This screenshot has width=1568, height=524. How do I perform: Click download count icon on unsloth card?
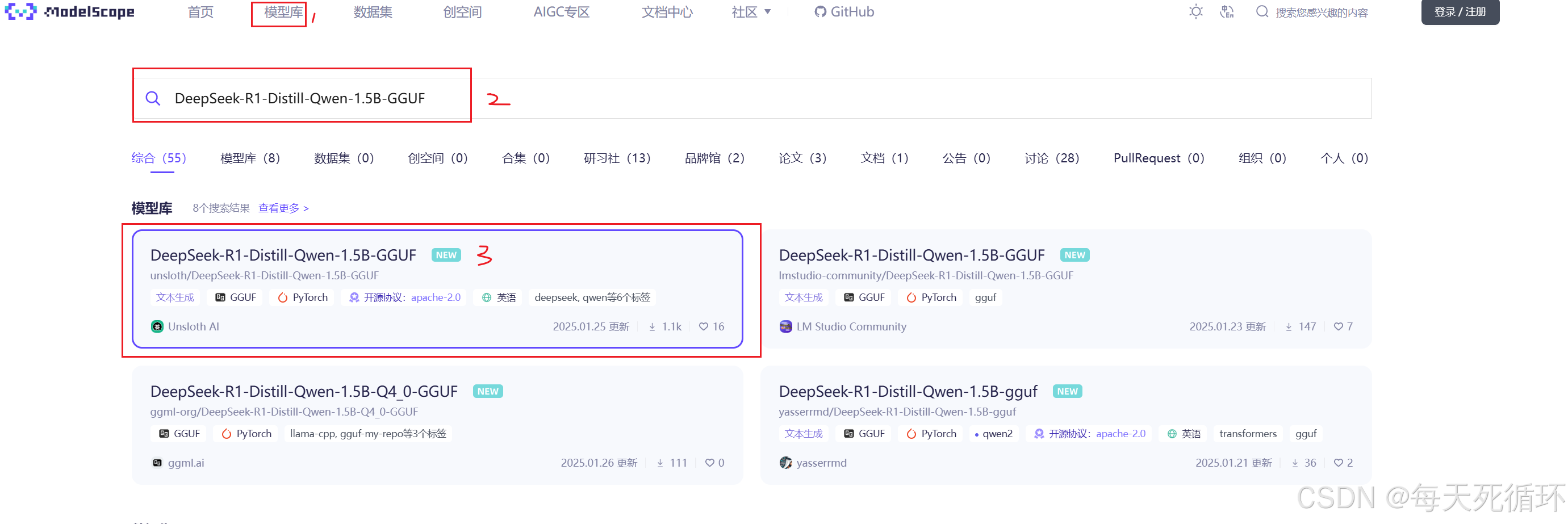pyautogui.click(x=652, y=327)
